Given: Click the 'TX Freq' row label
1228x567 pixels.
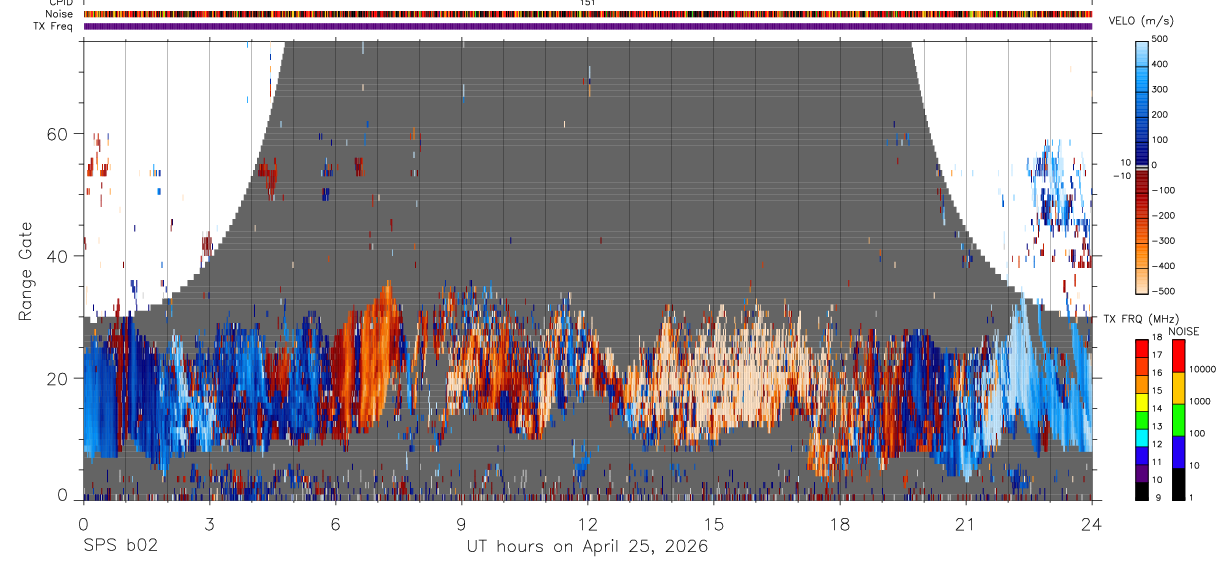Looking at the screenshot, I should click(55, 26).
